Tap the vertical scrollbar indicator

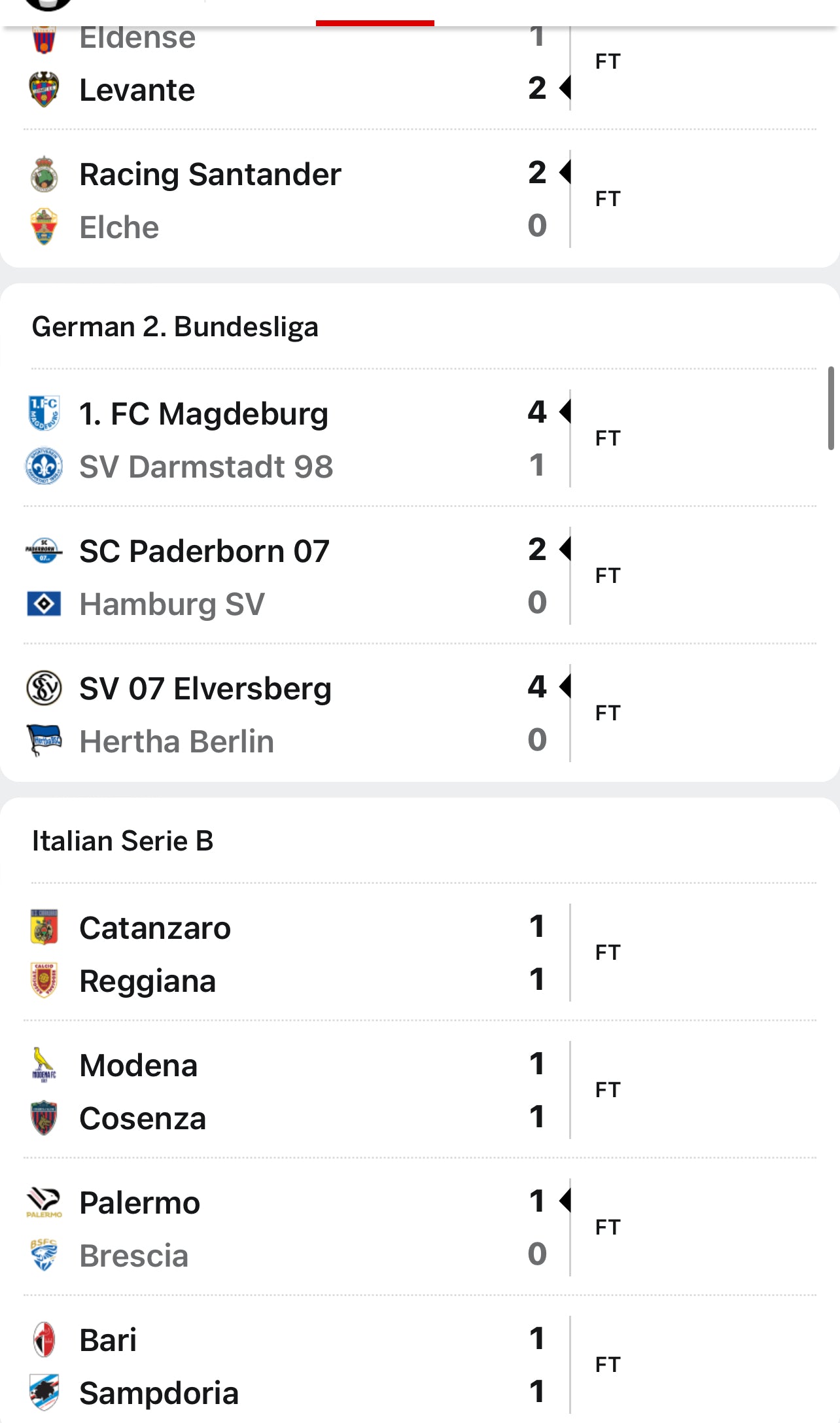pyautogui.click(x=831, y=408)
